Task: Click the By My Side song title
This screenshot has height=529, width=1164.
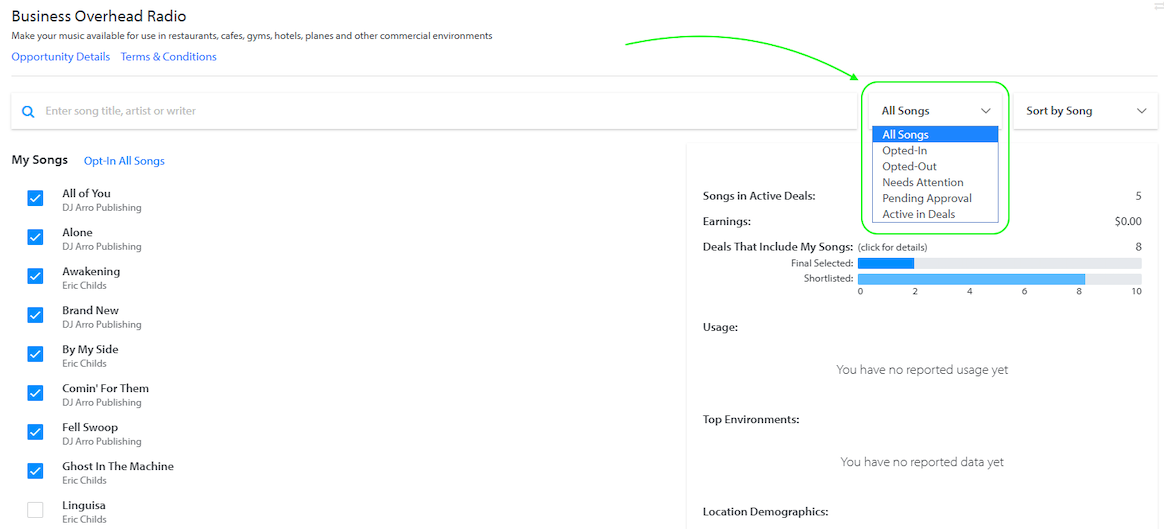Action: [x=90, y=349]
